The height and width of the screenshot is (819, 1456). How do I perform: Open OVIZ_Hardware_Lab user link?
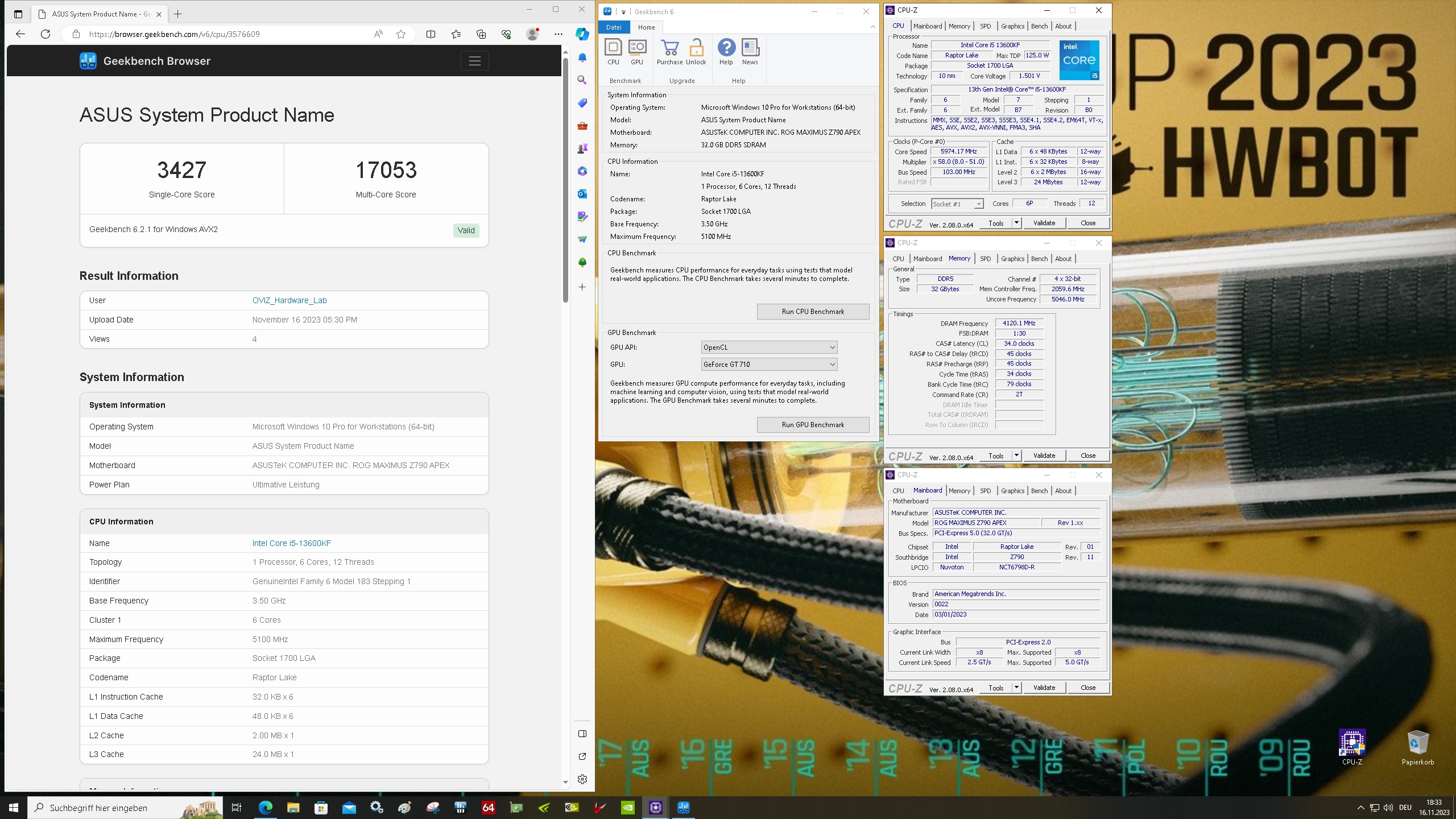[x=289, y=300]
